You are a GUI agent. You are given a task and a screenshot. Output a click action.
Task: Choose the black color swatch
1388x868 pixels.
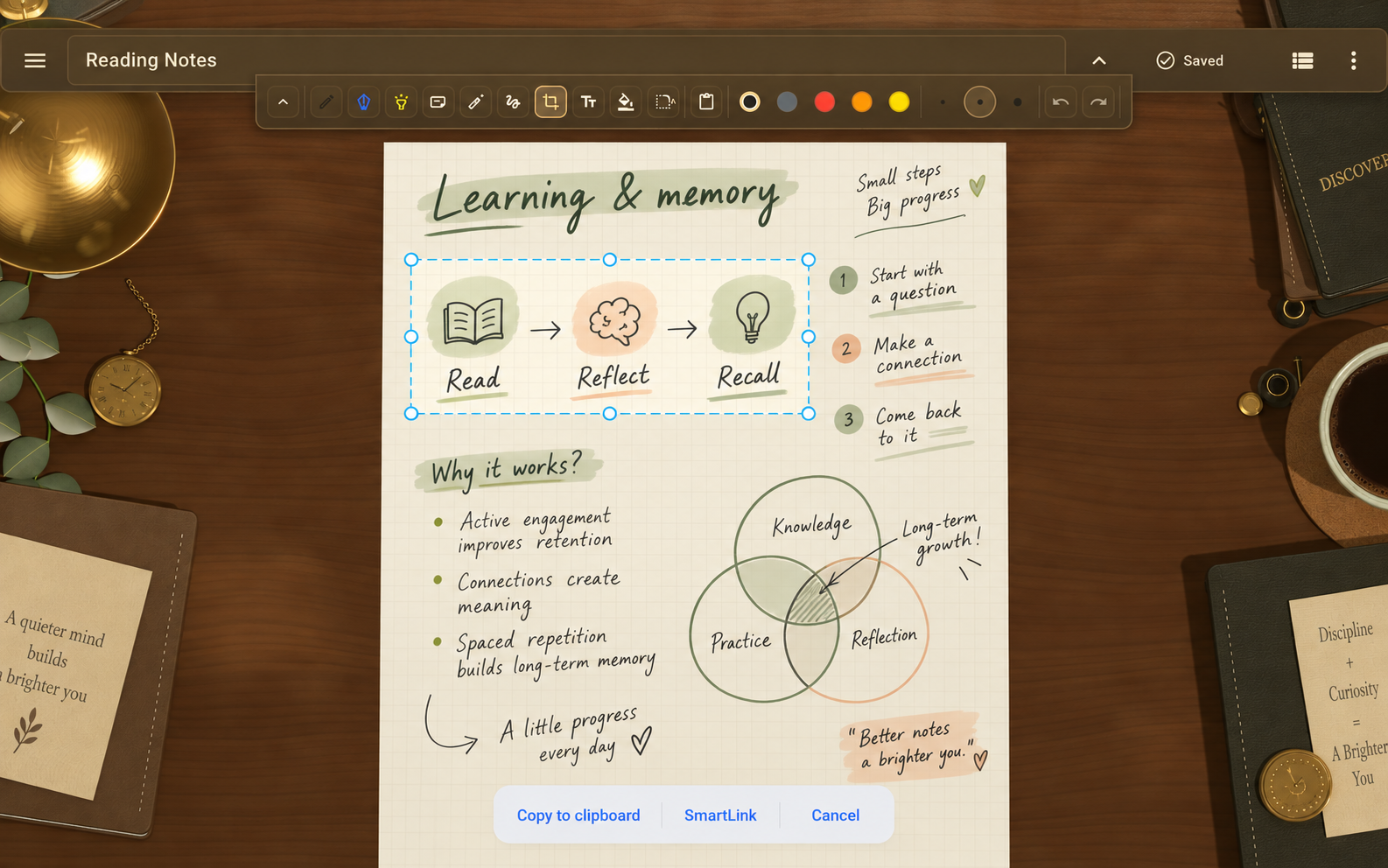(750, 102)
